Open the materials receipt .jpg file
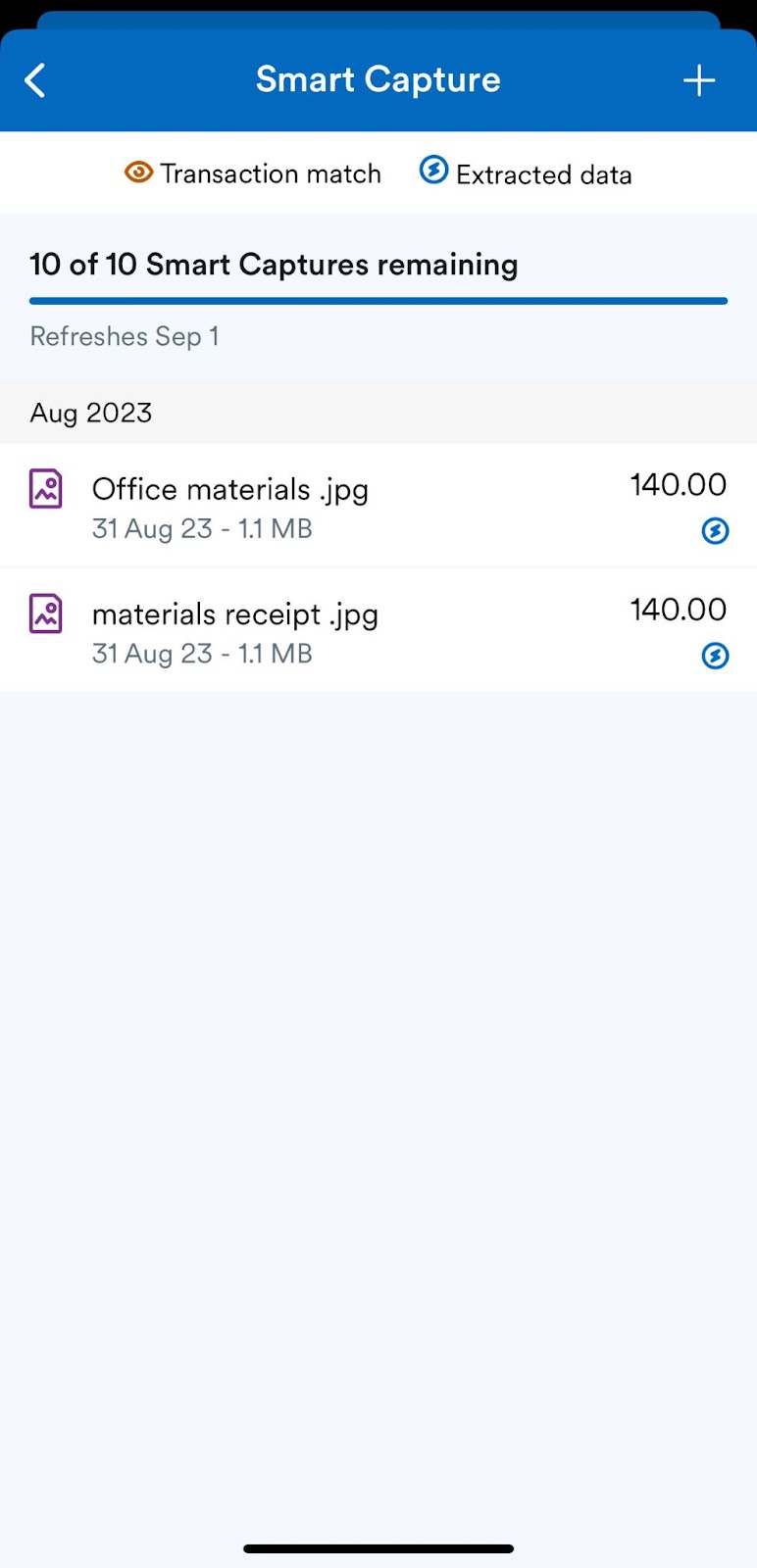 [235, 614]
